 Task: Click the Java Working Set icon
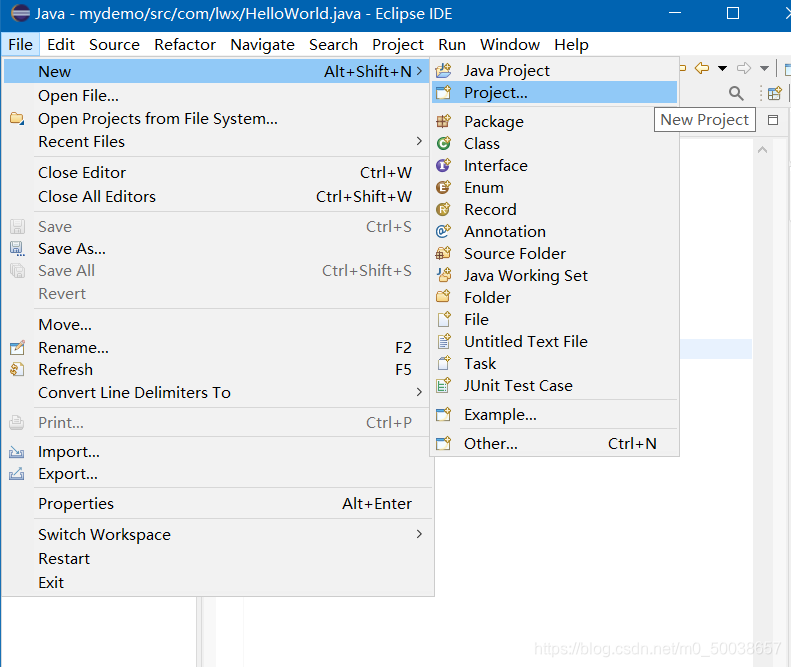click(443, 275)
